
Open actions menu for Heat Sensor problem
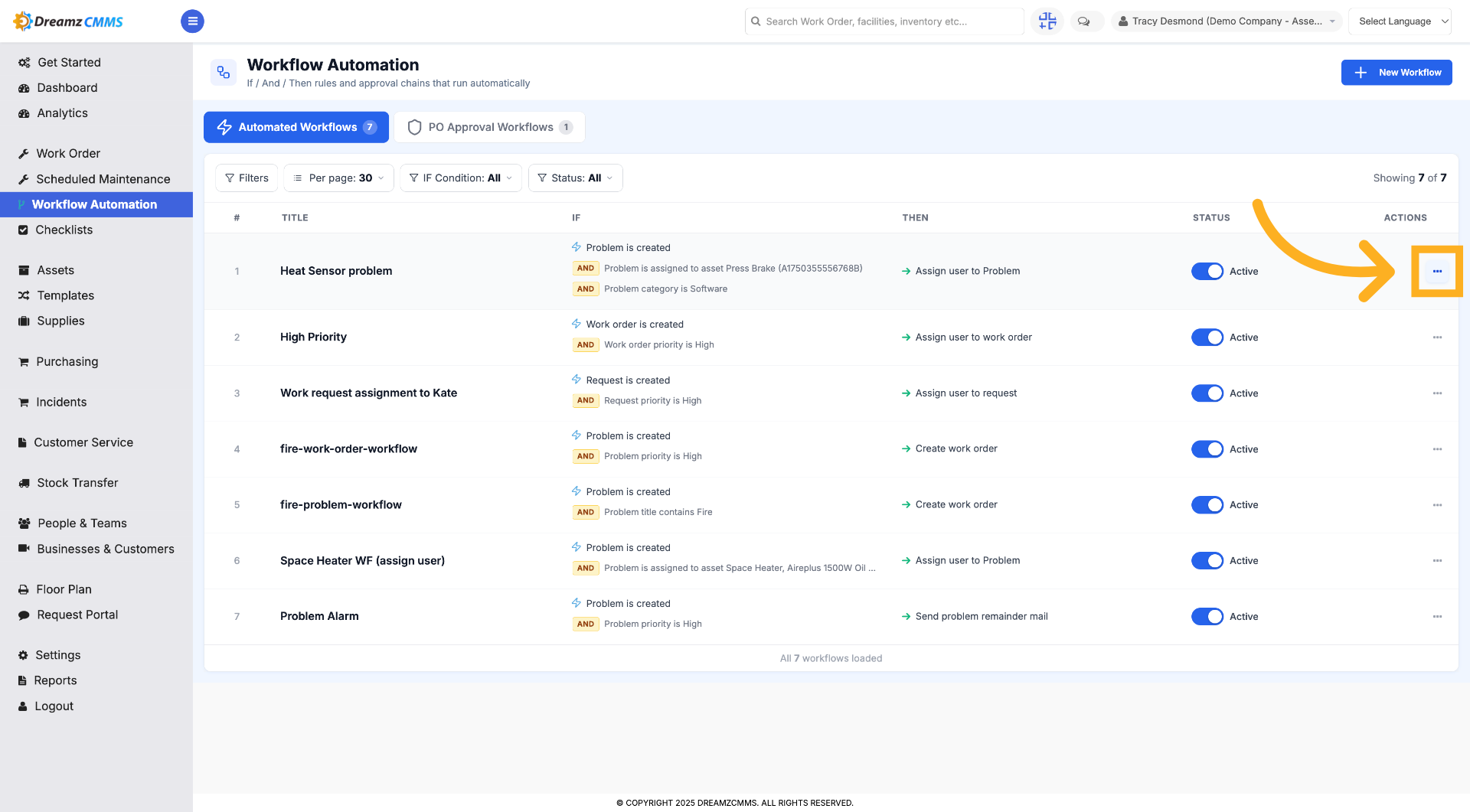pyautogui.click(x=1437, y=271)
